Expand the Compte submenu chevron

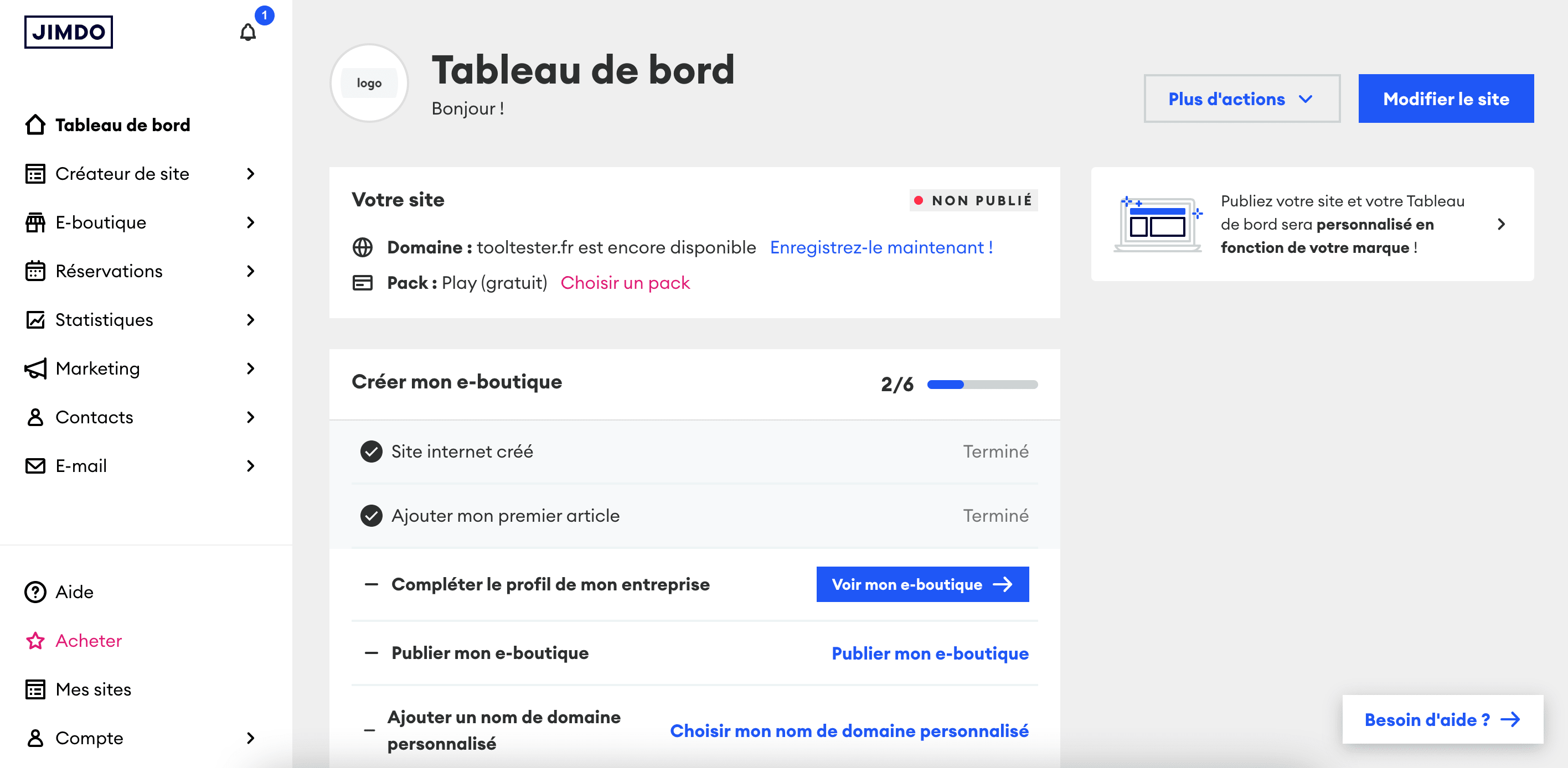click(x=251, y=738)
